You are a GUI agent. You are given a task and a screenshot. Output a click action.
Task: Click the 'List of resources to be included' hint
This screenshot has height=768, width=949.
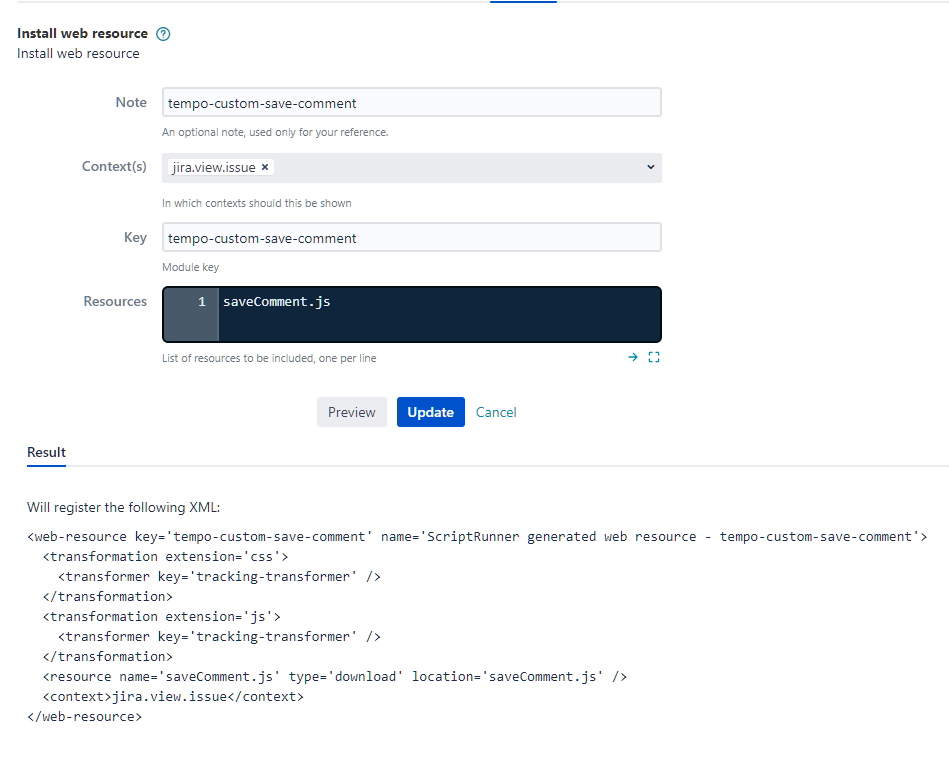(x=269, y=358)
